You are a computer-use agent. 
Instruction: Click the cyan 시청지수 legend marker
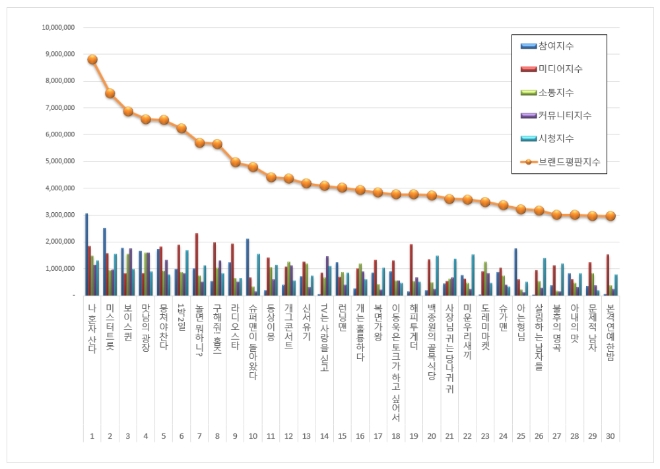click(528, 139)
